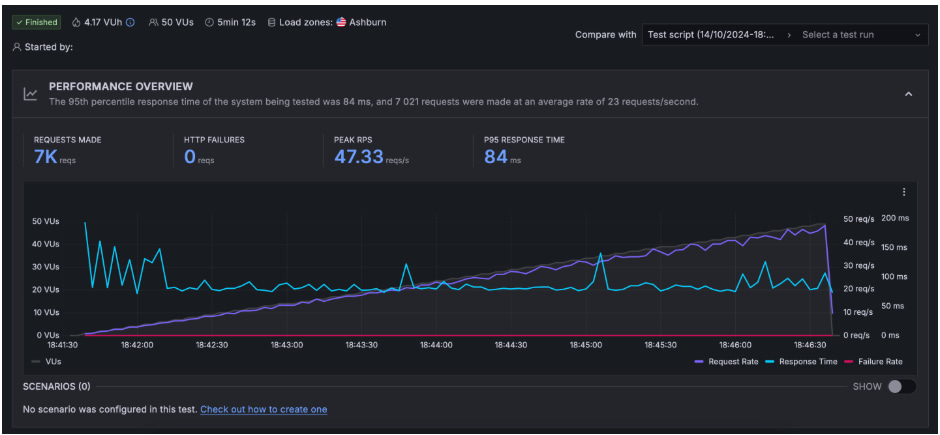Open the 'Select a test run' dropdown
The width and height of the screenshot is (940, 435).
[862, 35]
